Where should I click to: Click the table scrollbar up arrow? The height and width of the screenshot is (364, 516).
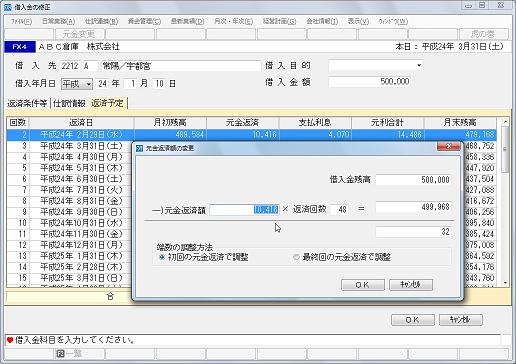point(505,122)
